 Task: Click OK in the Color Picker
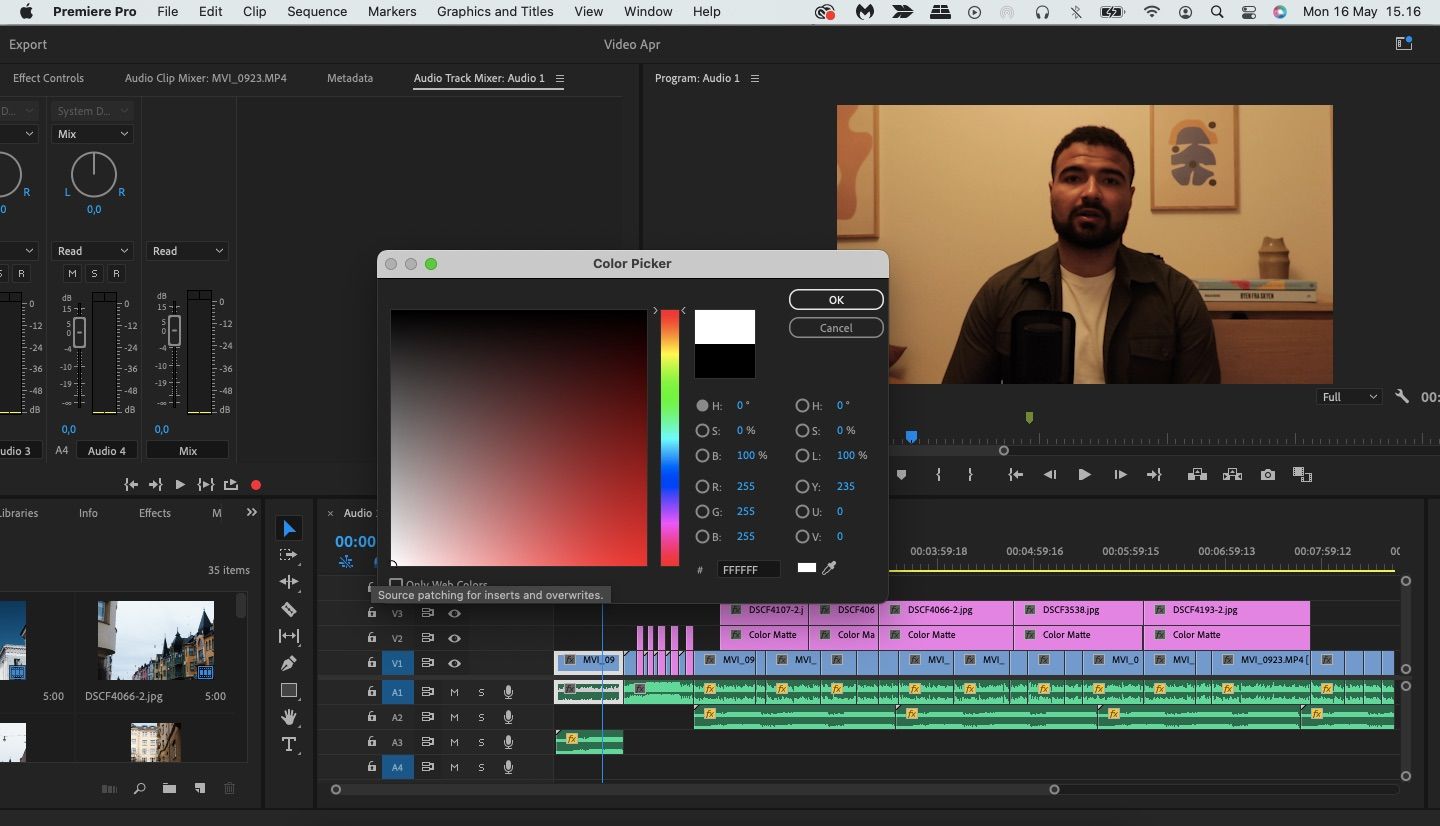pos(836,299)
